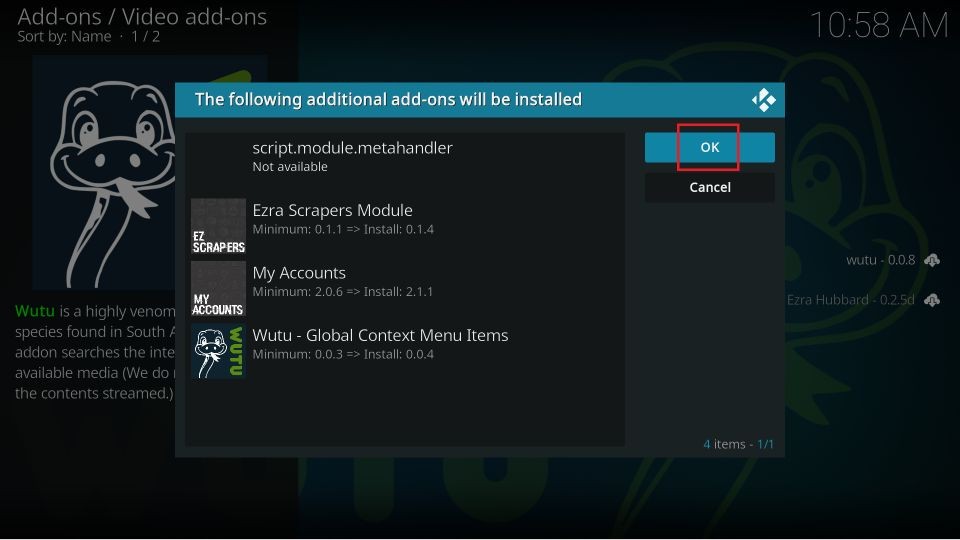Screen dimensions: 960x540
Task: Click cloud download icon beside Ezra Hubbard
Action: click(932, 300)
